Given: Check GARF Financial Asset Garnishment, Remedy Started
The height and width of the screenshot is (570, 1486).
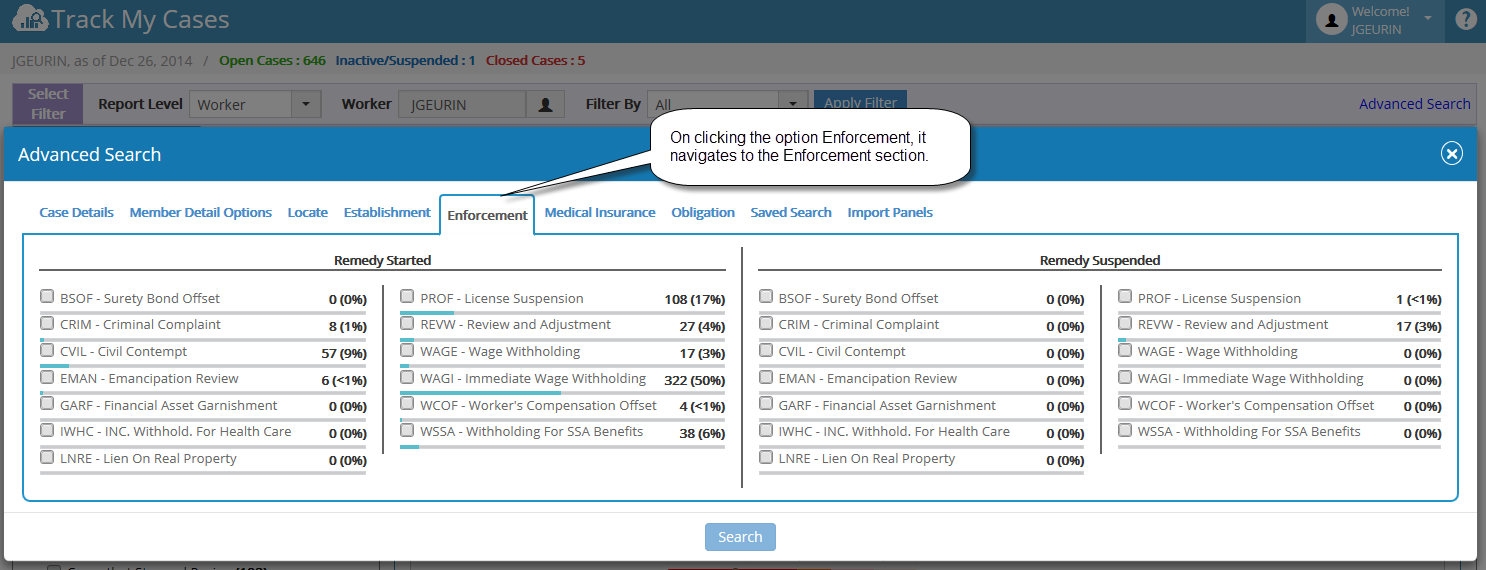Looking at the screenshot, I should (x=47, y=403).
